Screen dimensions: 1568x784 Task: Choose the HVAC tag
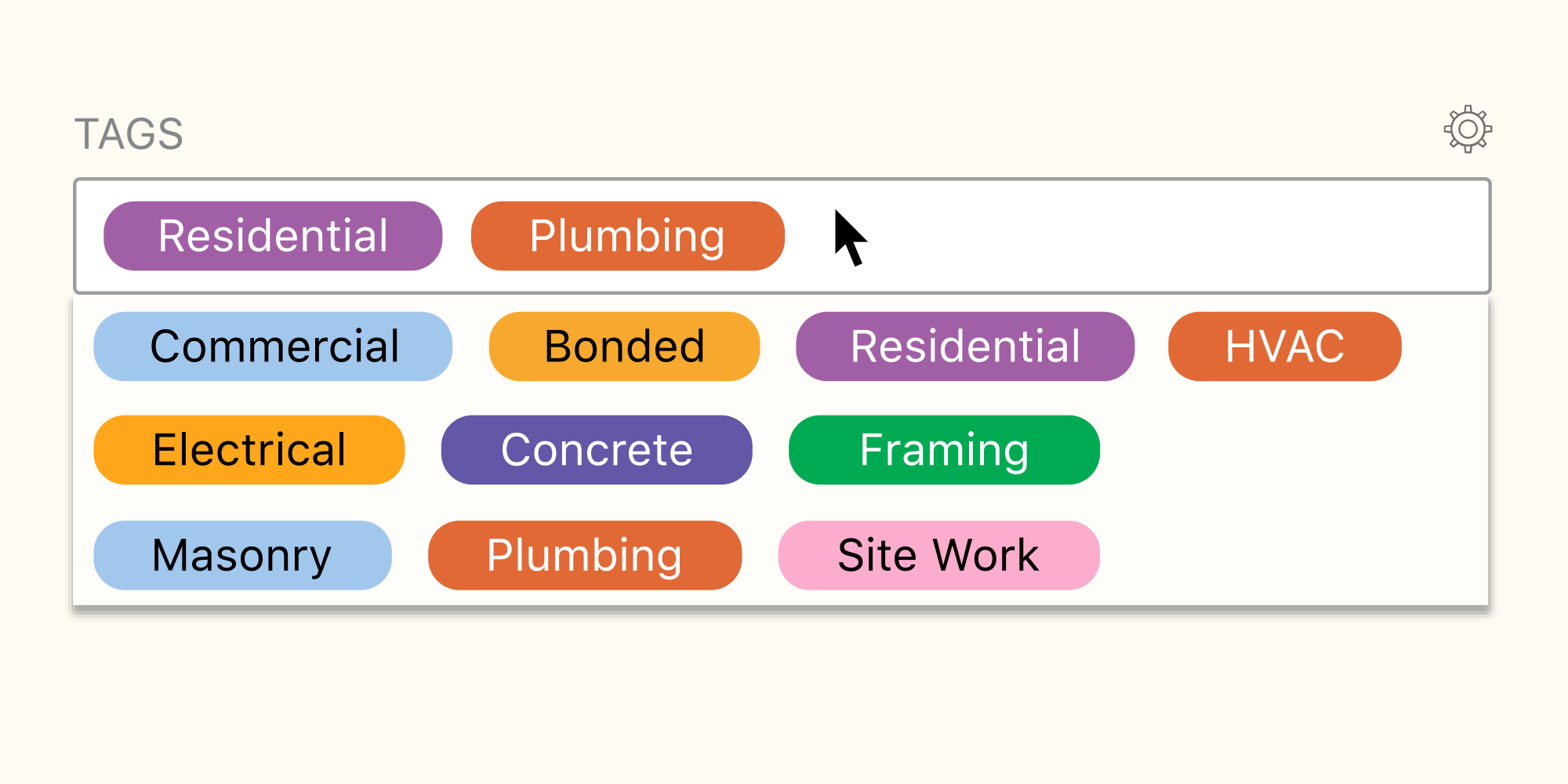click(x=1284, y=346)
